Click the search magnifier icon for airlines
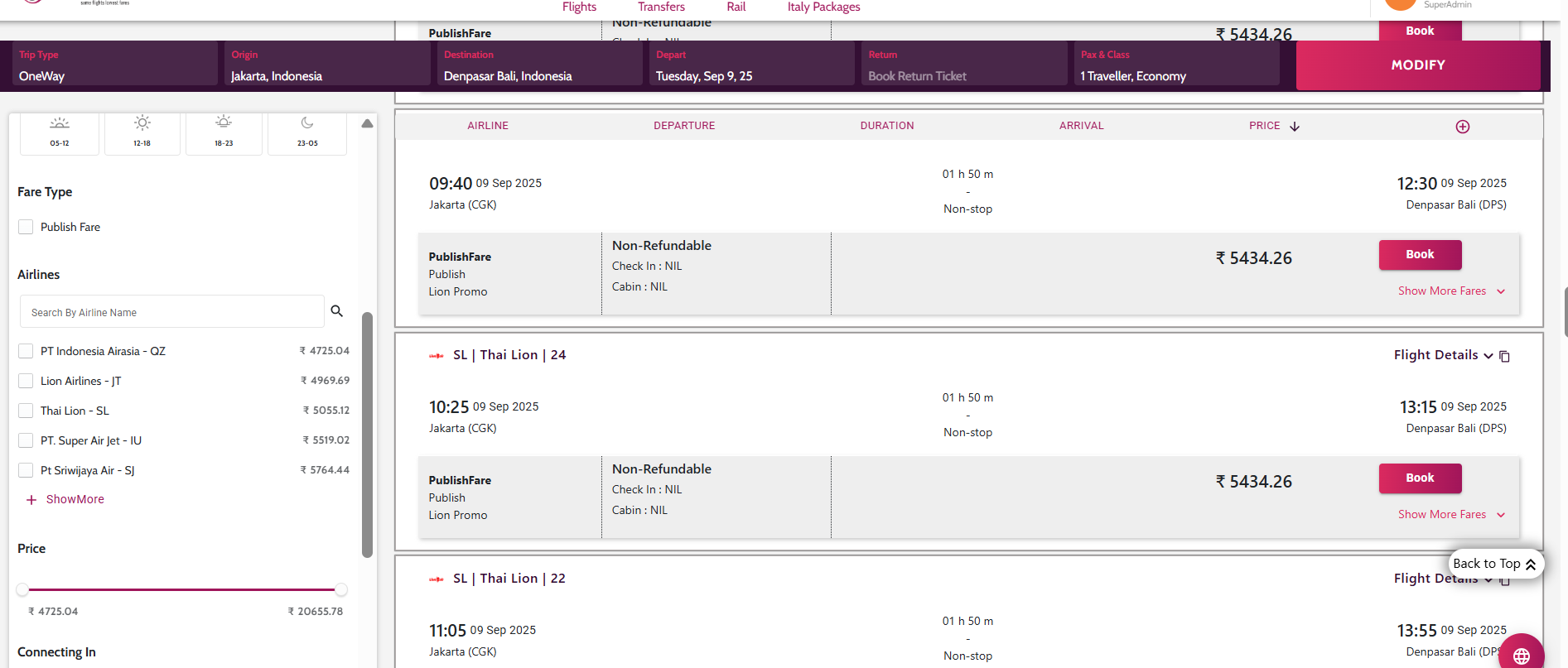This screenshot has height=668, width=1568. click(336, 311)
